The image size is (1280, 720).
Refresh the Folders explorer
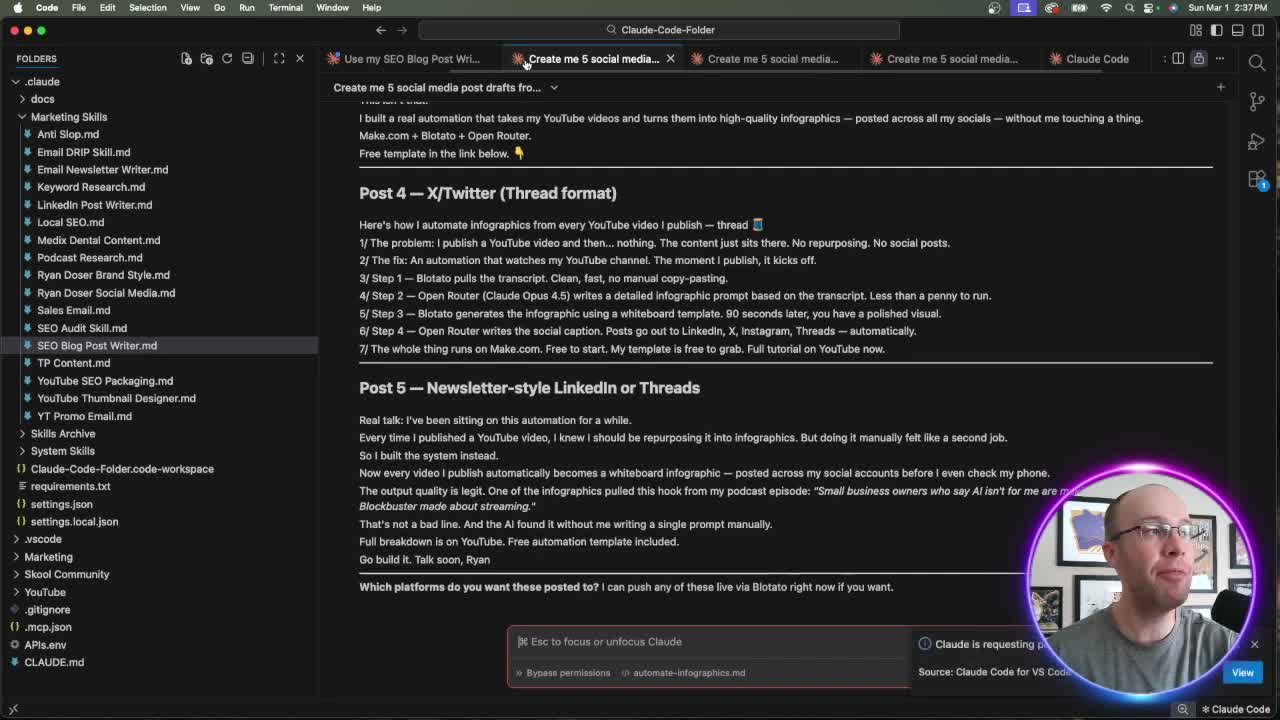(227, 58)
